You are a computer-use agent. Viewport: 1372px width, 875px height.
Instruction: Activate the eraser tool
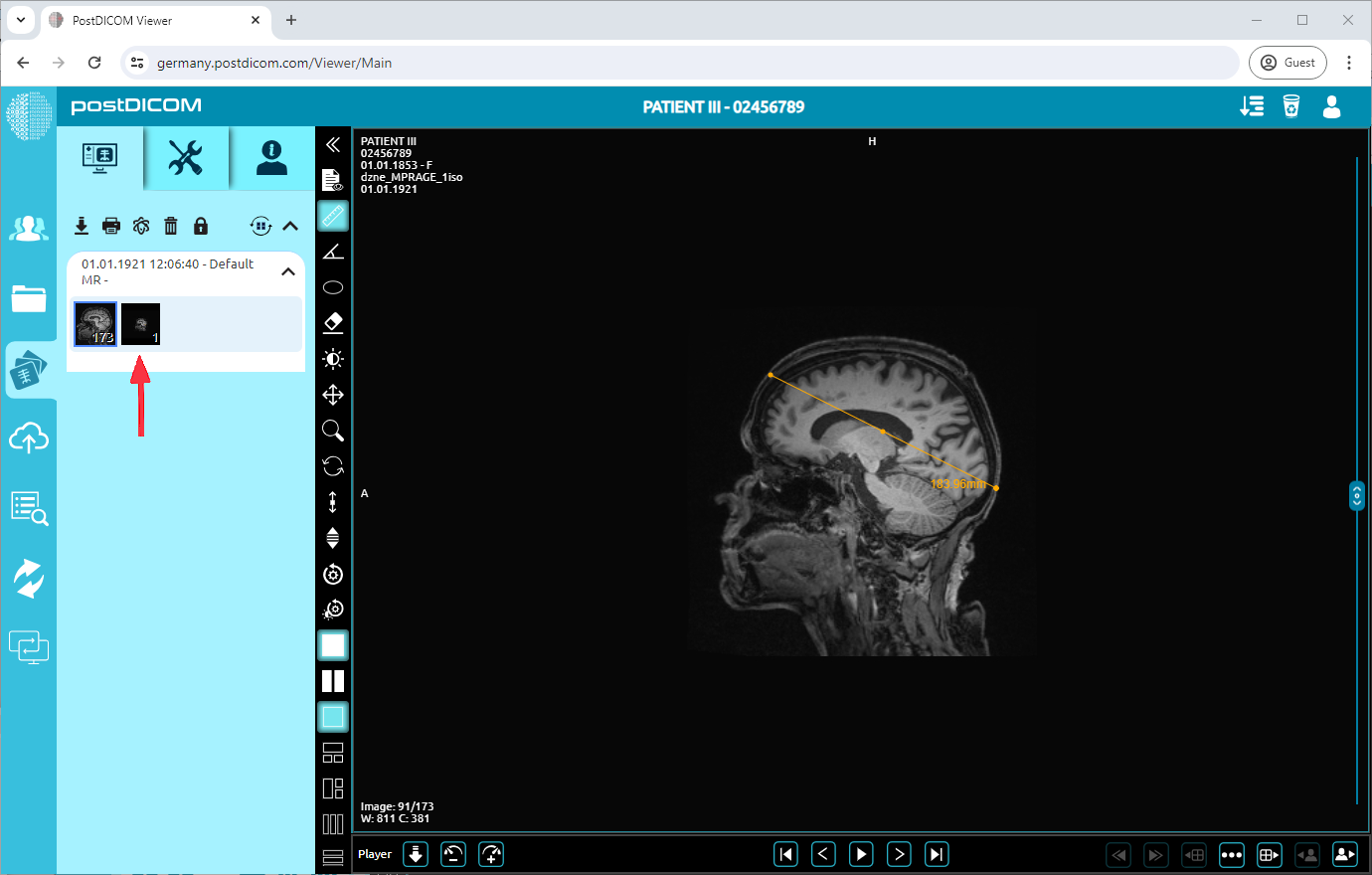click(x=333, y=323)
